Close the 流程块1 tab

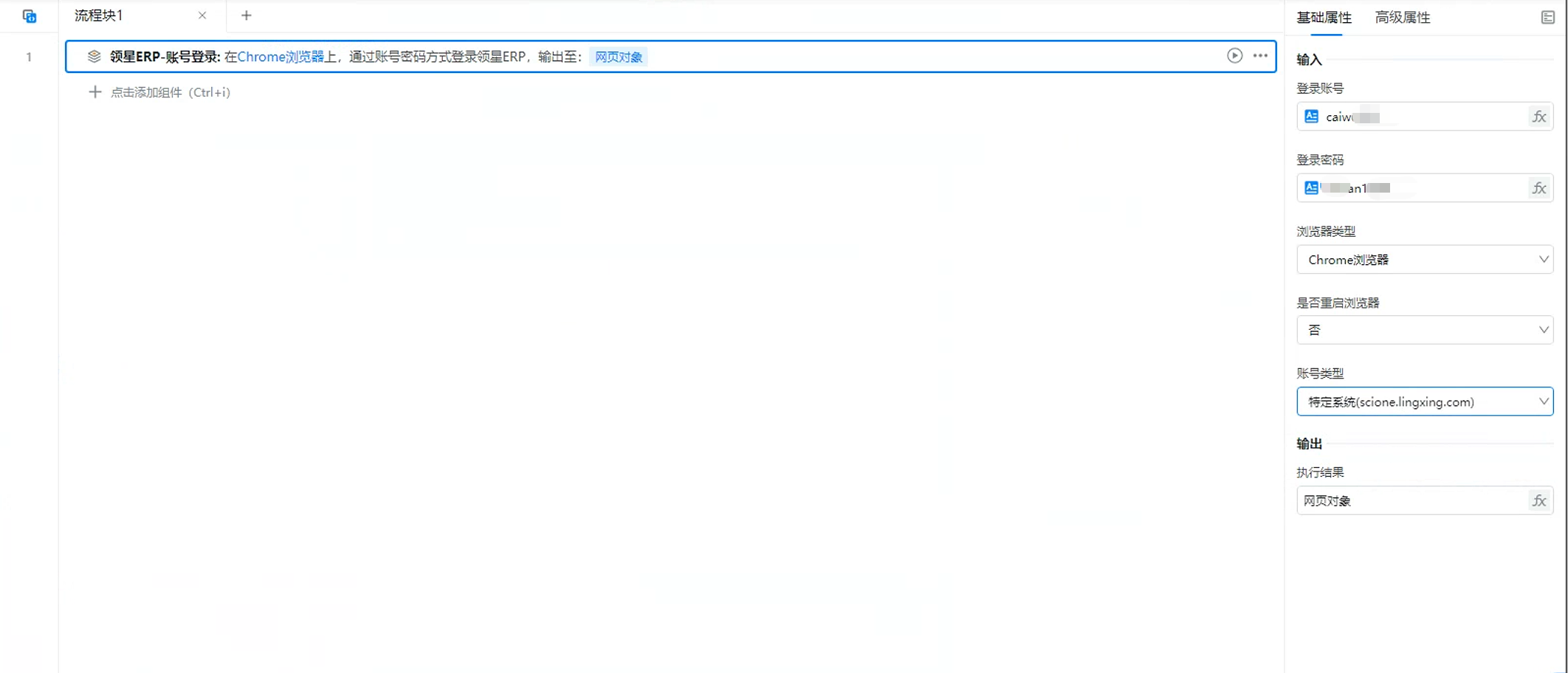(x=202, y=15)
